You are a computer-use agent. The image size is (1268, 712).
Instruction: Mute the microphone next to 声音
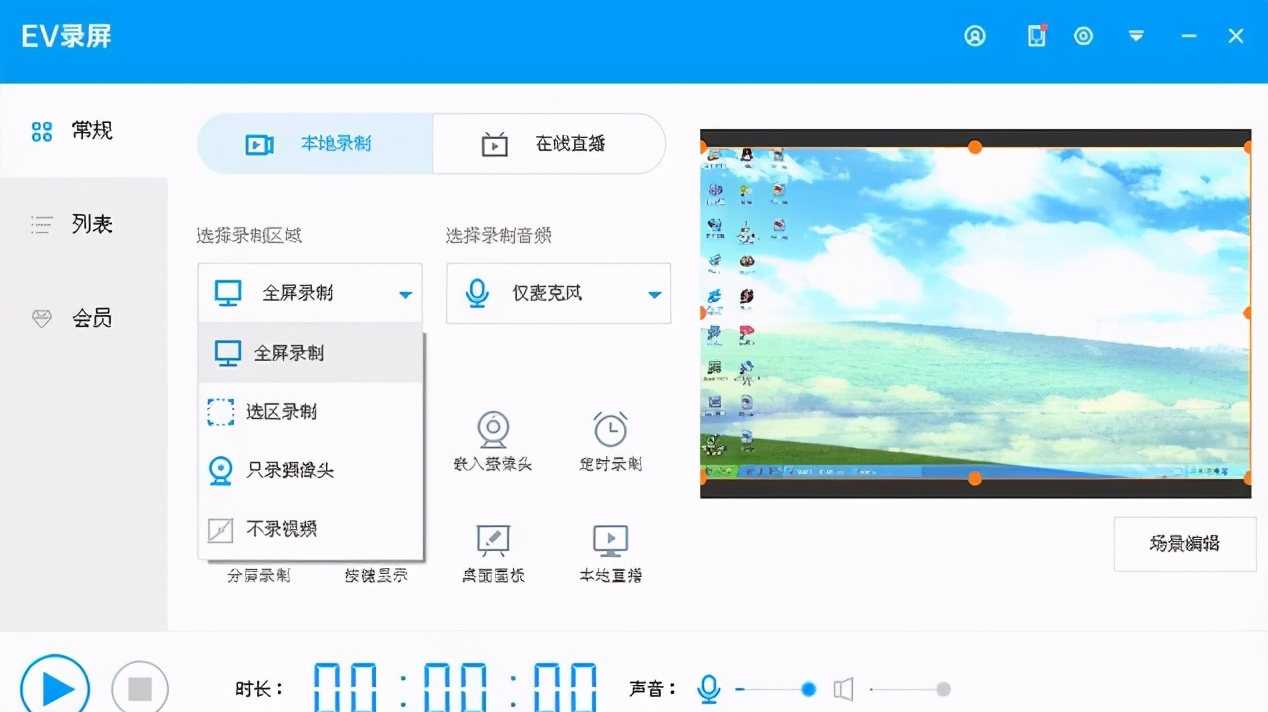708,688
